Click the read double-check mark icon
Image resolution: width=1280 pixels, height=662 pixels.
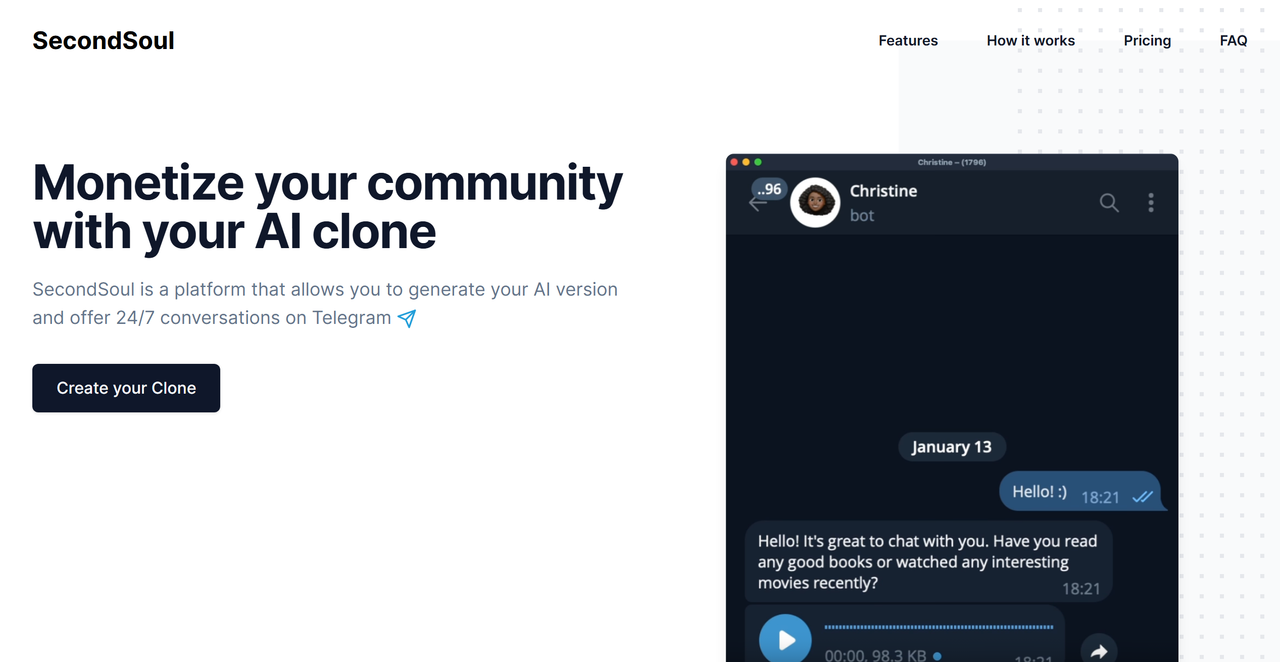pyautogui.click(x=1142, y=496)
